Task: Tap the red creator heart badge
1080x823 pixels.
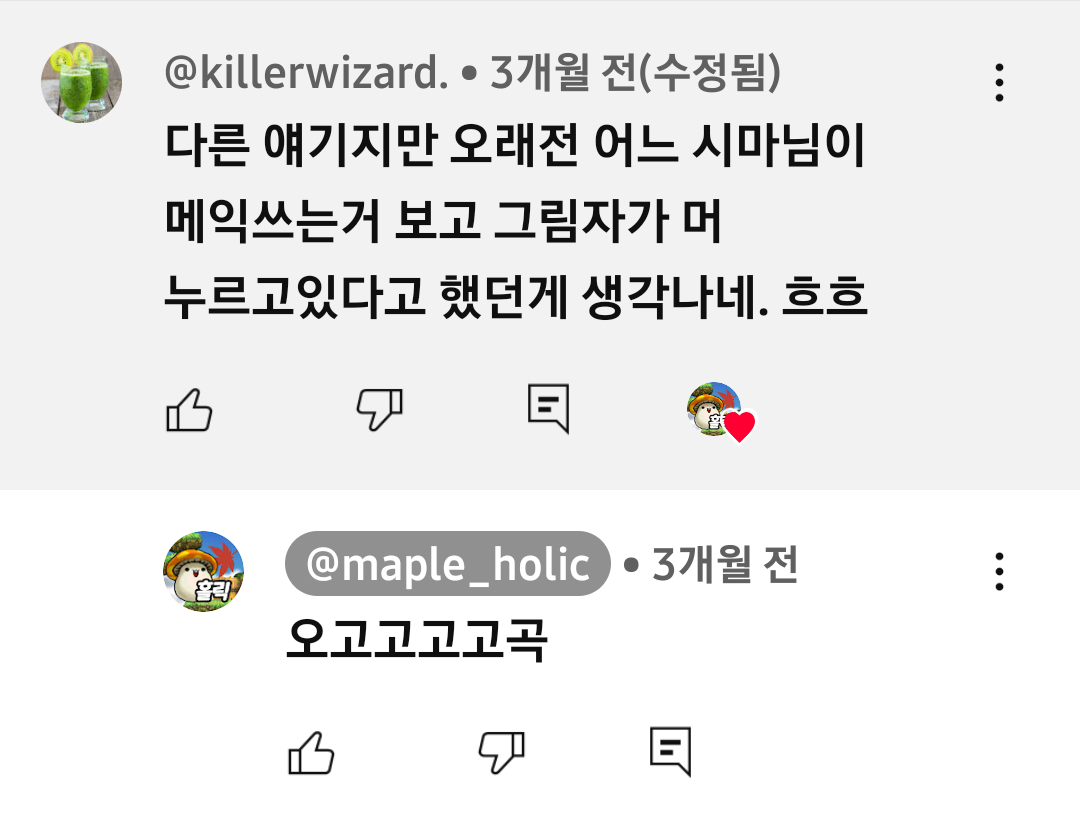Action: (740, 426)
